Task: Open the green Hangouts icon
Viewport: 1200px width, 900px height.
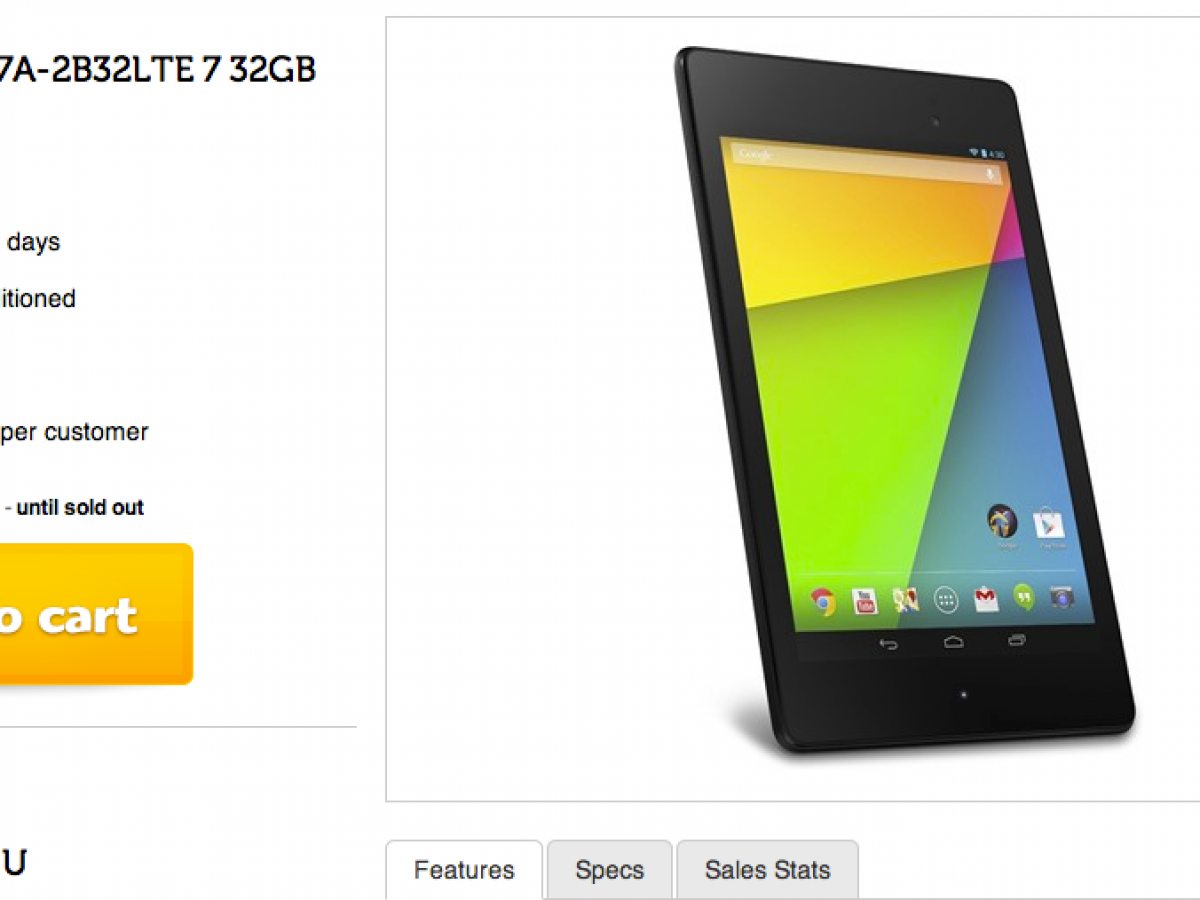Action: [x=1023, y=598]
